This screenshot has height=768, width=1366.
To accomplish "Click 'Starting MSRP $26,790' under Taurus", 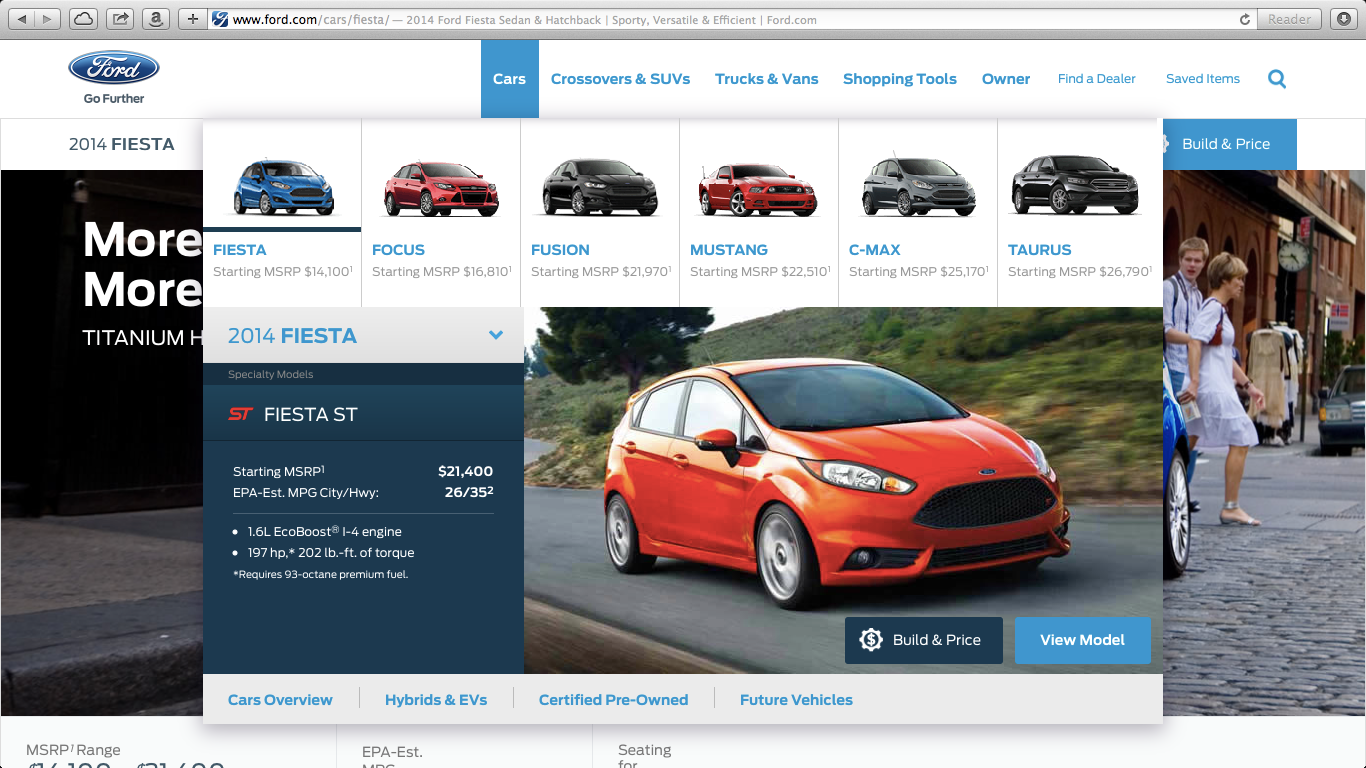I will tap(1079, 272).
